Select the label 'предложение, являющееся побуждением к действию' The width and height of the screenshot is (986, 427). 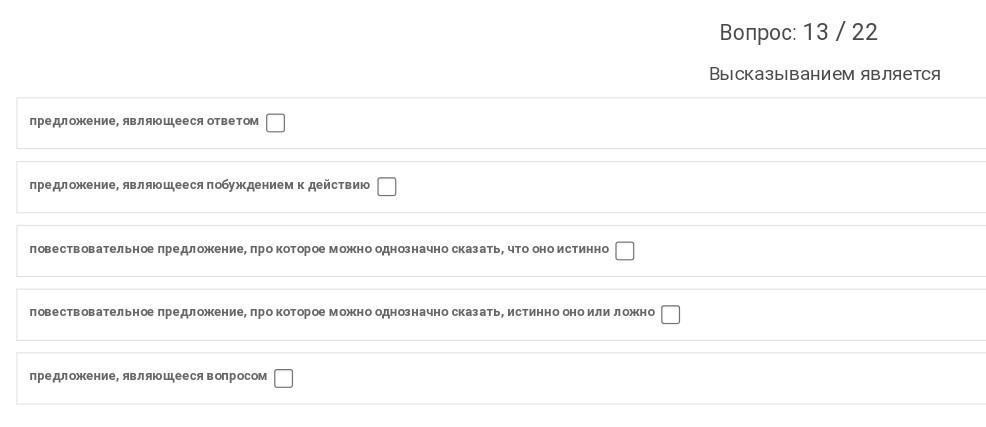[x=199, y=185]
